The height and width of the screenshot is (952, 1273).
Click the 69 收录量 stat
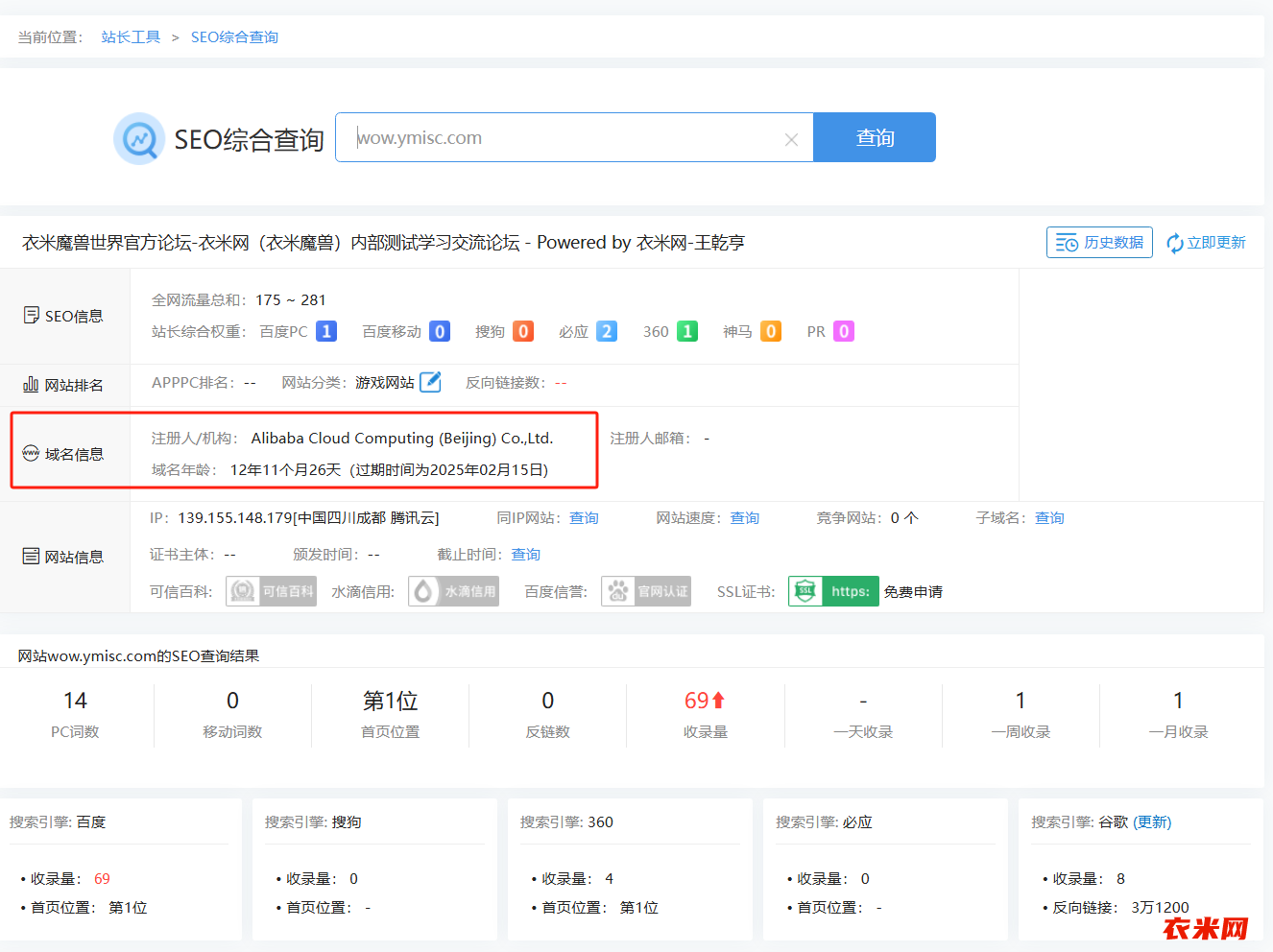coord(706,715)
